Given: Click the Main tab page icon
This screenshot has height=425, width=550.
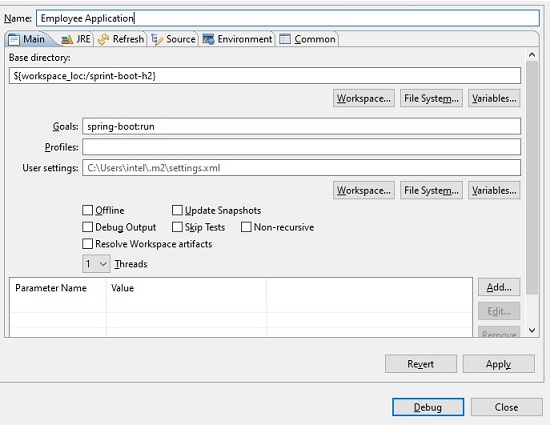Looking at the screenshot, I should 14,39.
